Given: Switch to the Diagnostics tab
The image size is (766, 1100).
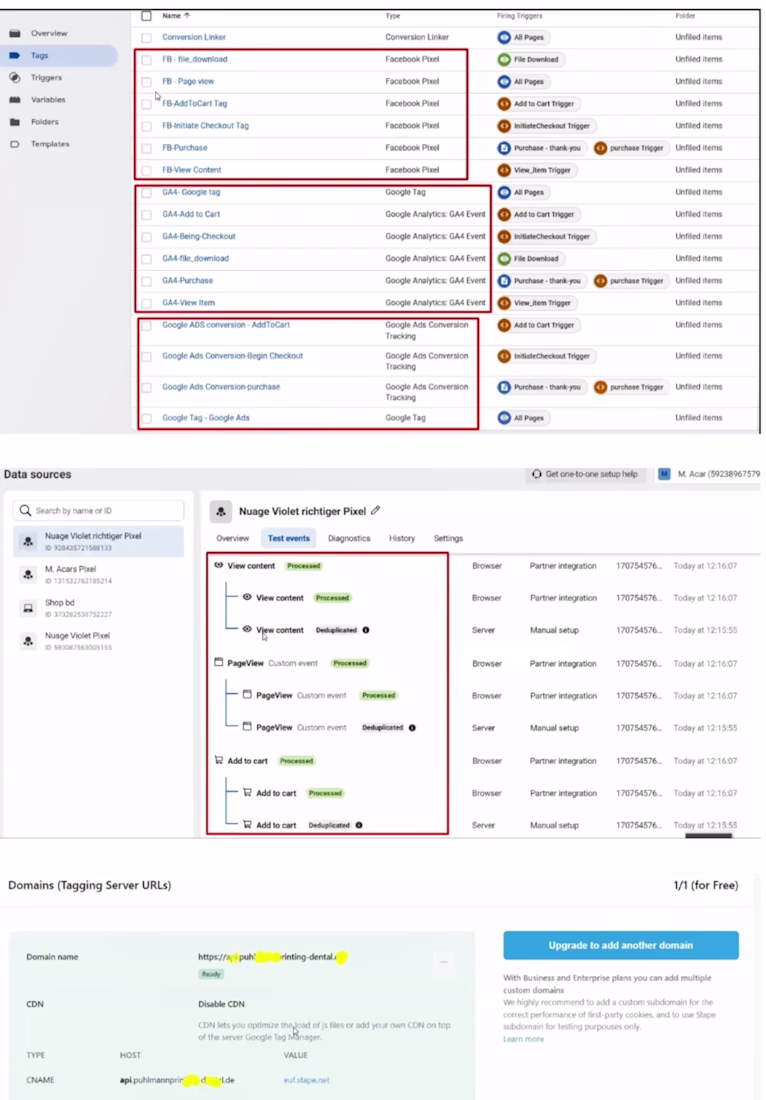Looking at the screenshot, I should click(x=349, y=538).
